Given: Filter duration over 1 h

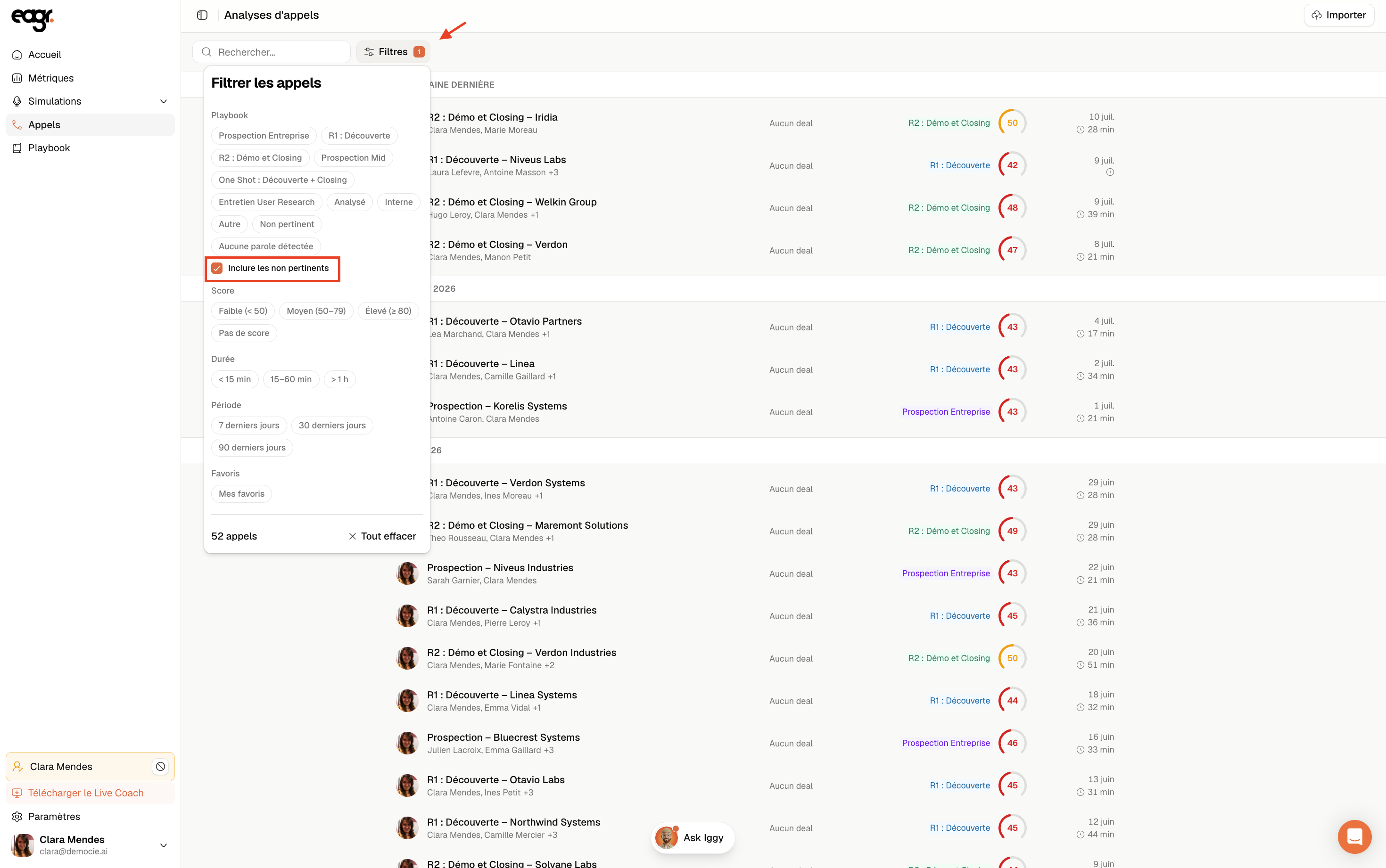Looking at the screenshot, I should click(x=339, y=379).
